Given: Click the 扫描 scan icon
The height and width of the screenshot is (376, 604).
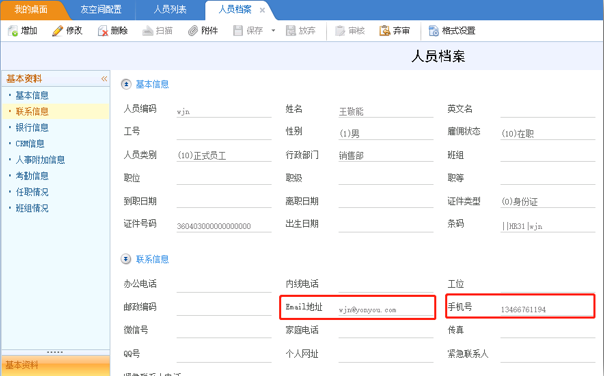Looking at the screenshot, I should pos(148,31).
